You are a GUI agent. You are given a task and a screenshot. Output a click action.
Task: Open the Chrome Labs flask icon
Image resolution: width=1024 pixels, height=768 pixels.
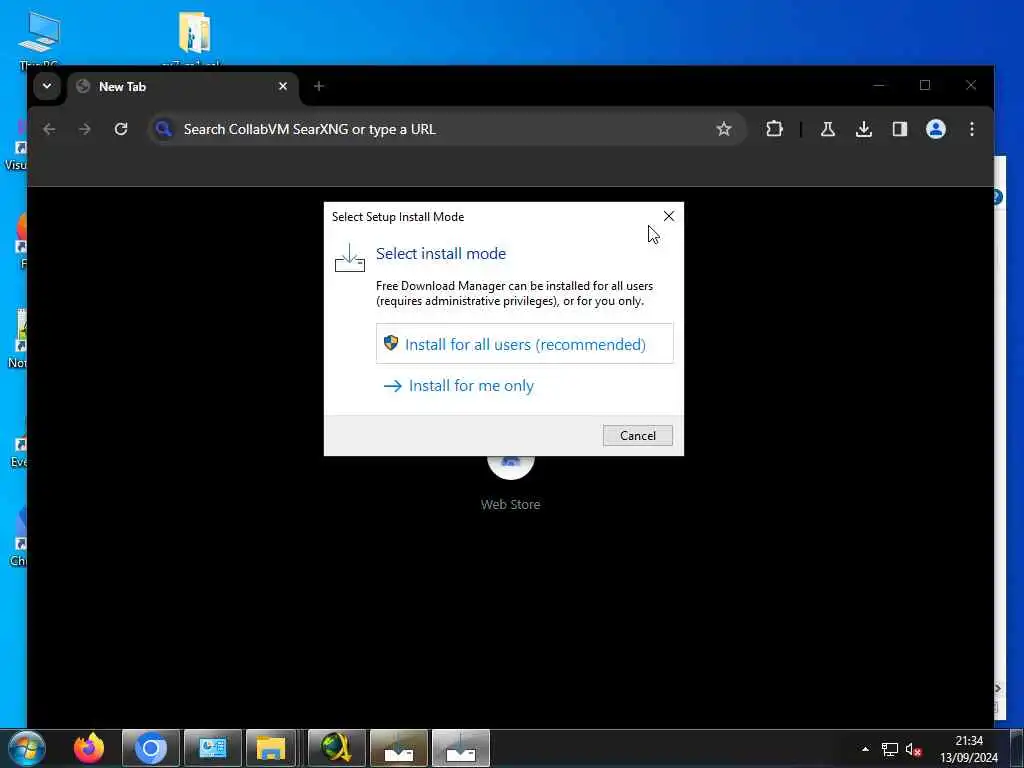click(827, 129)
